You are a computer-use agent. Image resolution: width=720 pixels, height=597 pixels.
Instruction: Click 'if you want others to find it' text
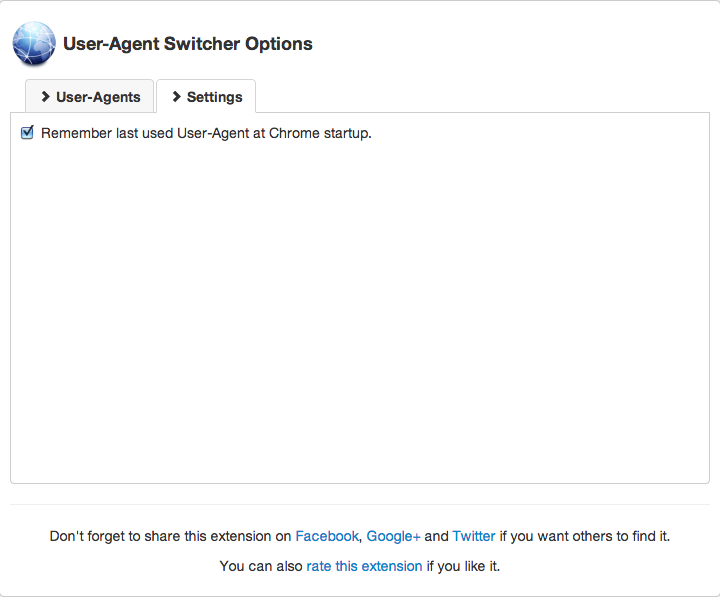tap(584, 536)
